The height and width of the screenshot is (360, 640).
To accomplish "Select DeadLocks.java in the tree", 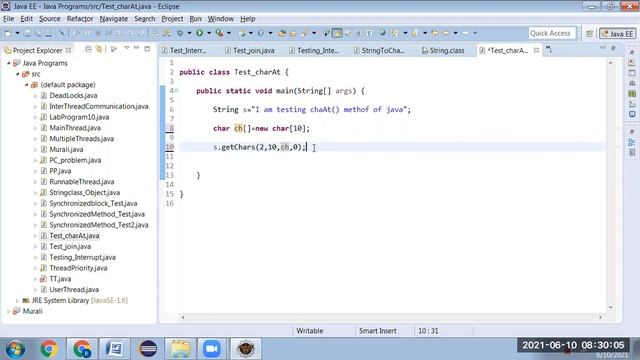I will (73, 96).
